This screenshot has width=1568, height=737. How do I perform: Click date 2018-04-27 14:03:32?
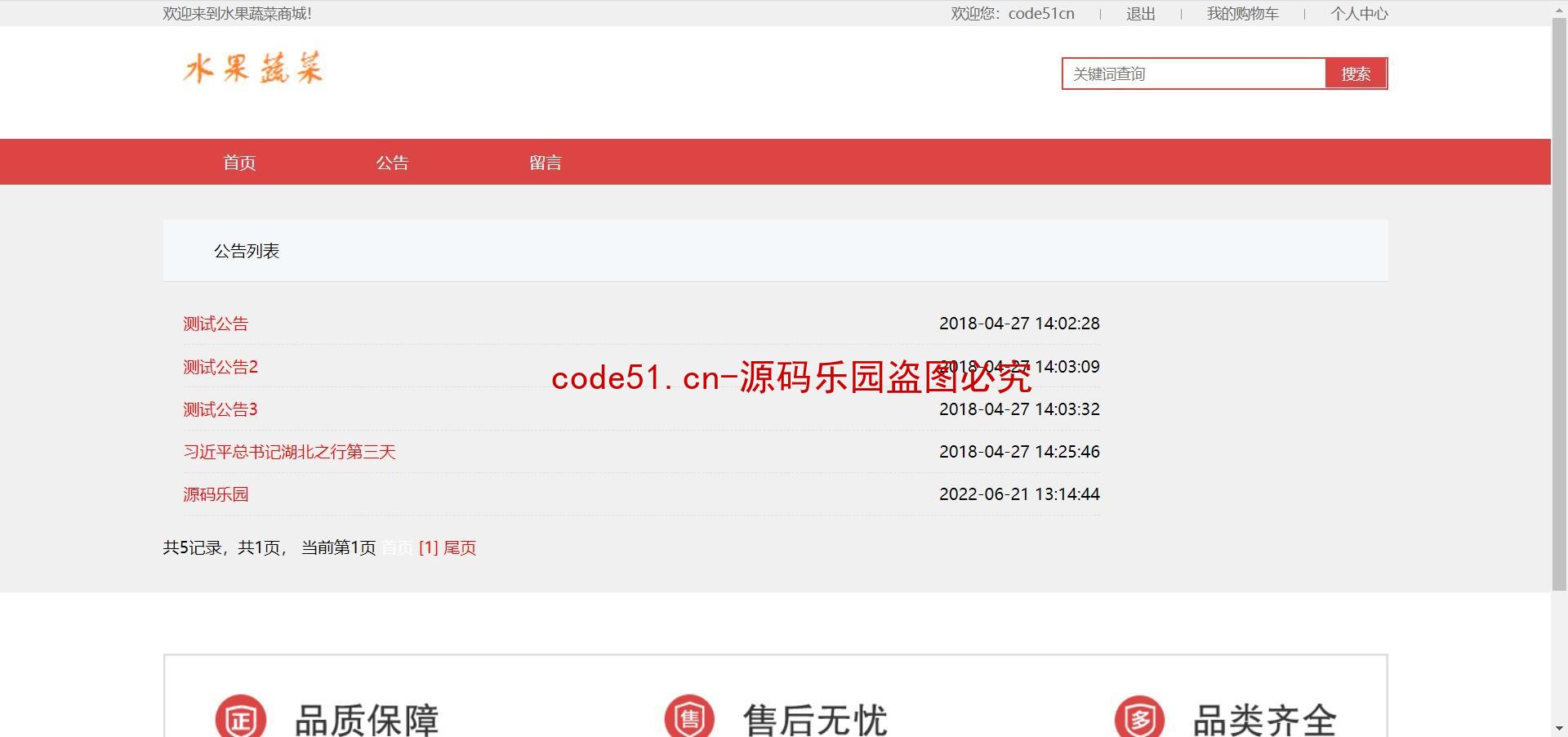1019,409
